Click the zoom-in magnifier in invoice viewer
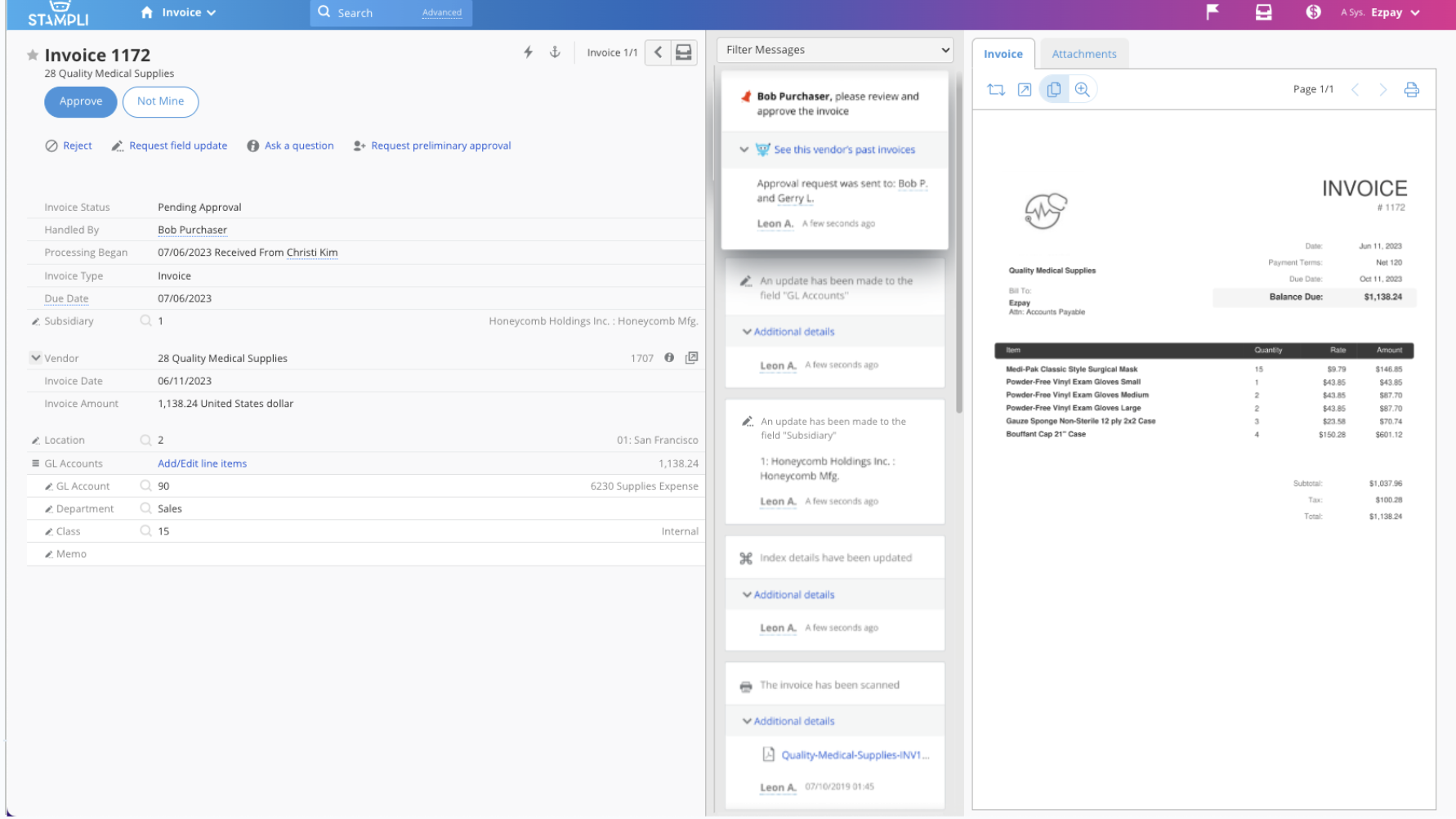This screenshot has width=1456, height=819. click(1083, 90)
